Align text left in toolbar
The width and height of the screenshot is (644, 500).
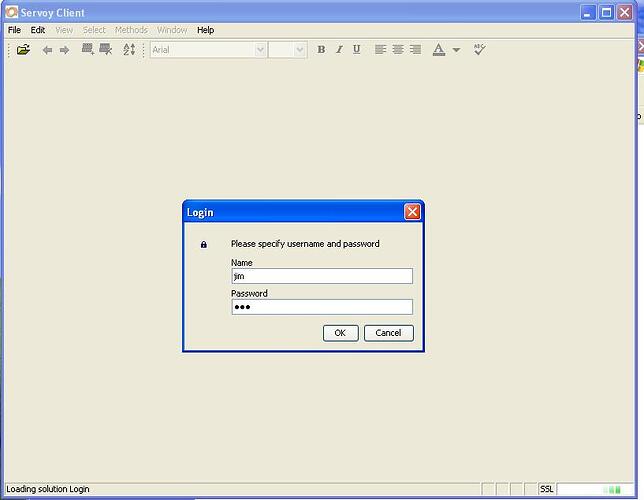tap(380, 50)
